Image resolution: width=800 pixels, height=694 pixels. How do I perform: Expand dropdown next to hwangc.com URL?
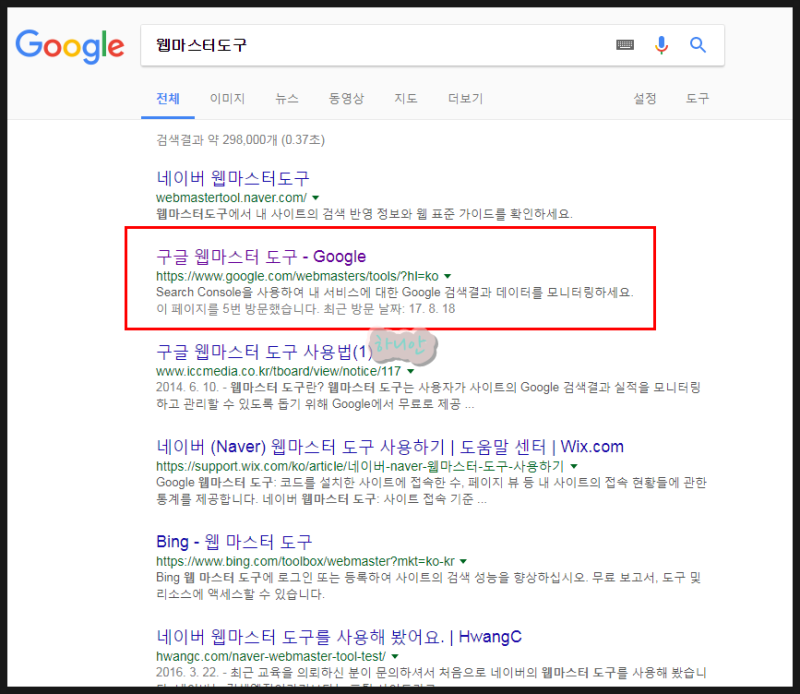395,656
